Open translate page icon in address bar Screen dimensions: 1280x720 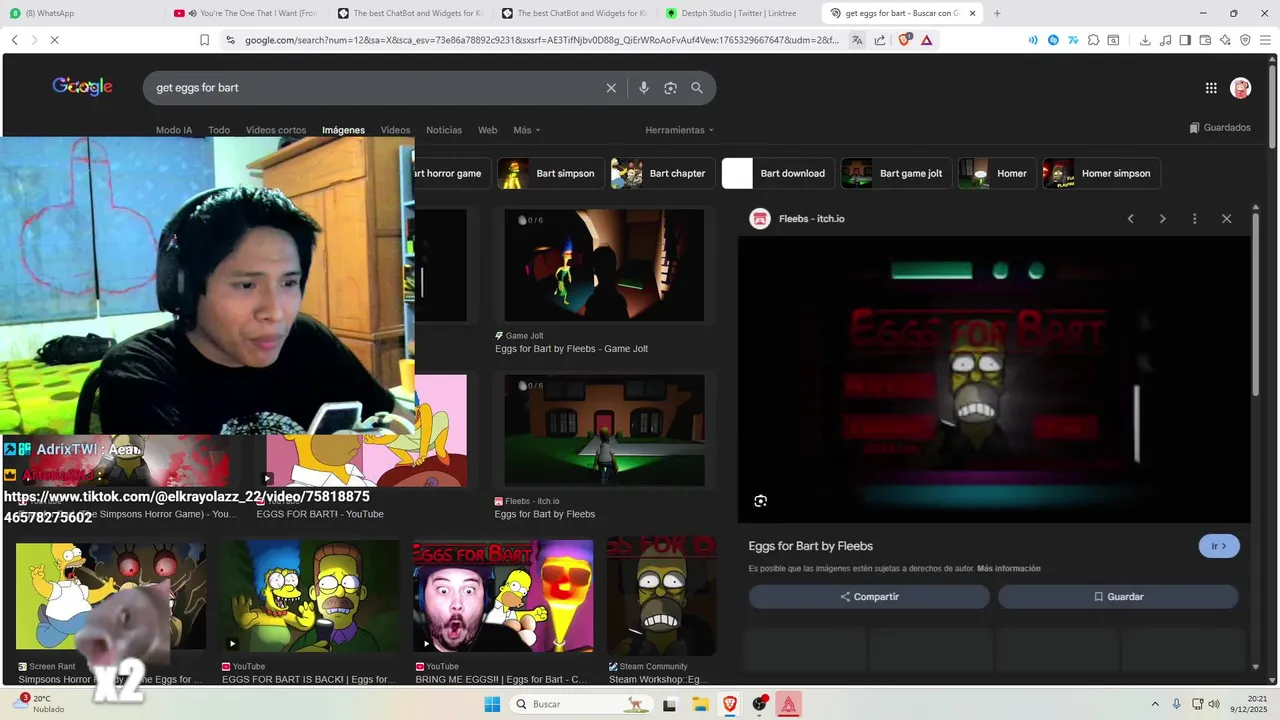pyautogui.click(x=857, y=40)
